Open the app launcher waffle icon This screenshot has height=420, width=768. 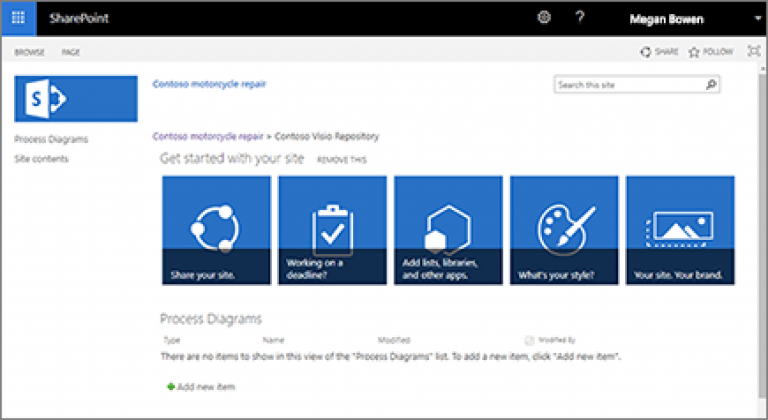(x=19, y=18)
